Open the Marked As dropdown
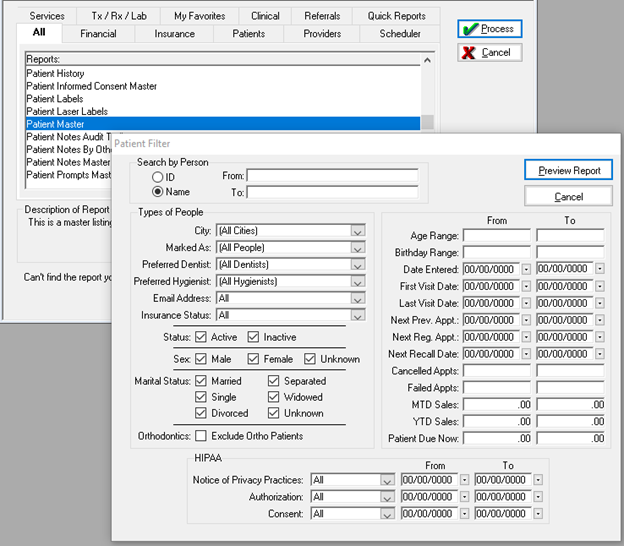The height and width of the screenshot is (546, 624). coord(357,248)
